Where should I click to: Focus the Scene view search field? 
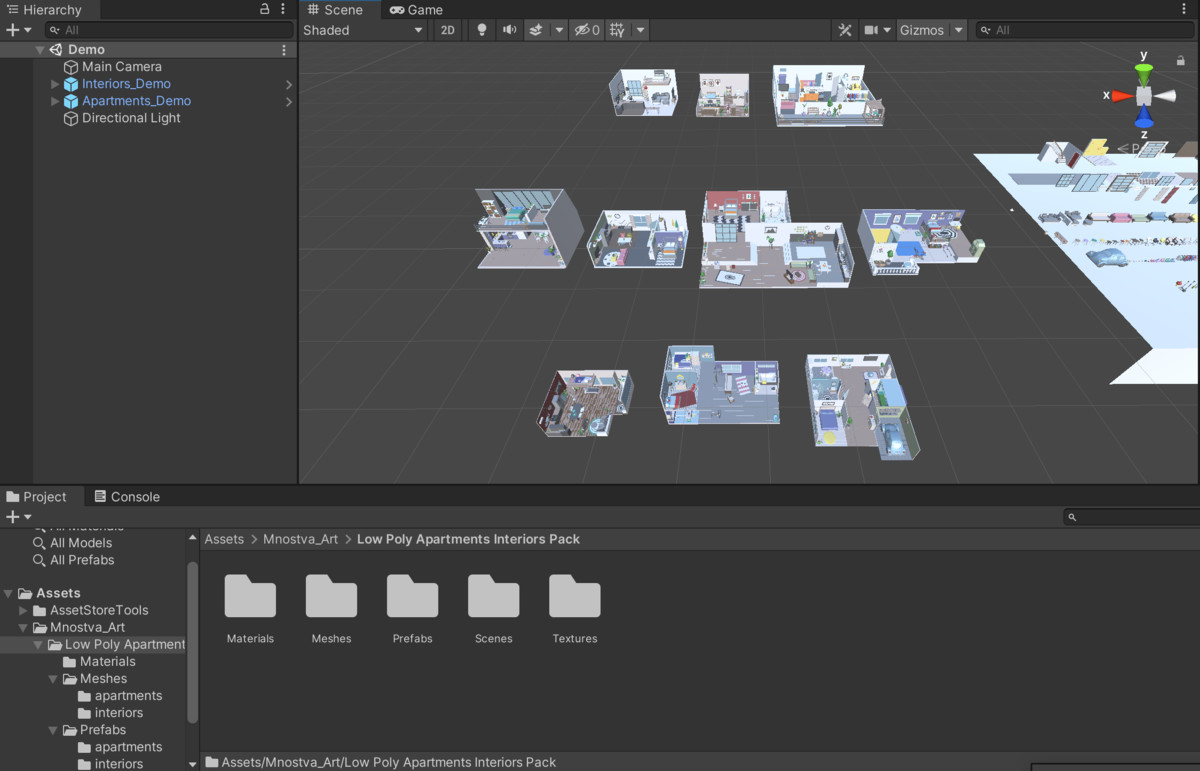click(x=1083, y=30)
